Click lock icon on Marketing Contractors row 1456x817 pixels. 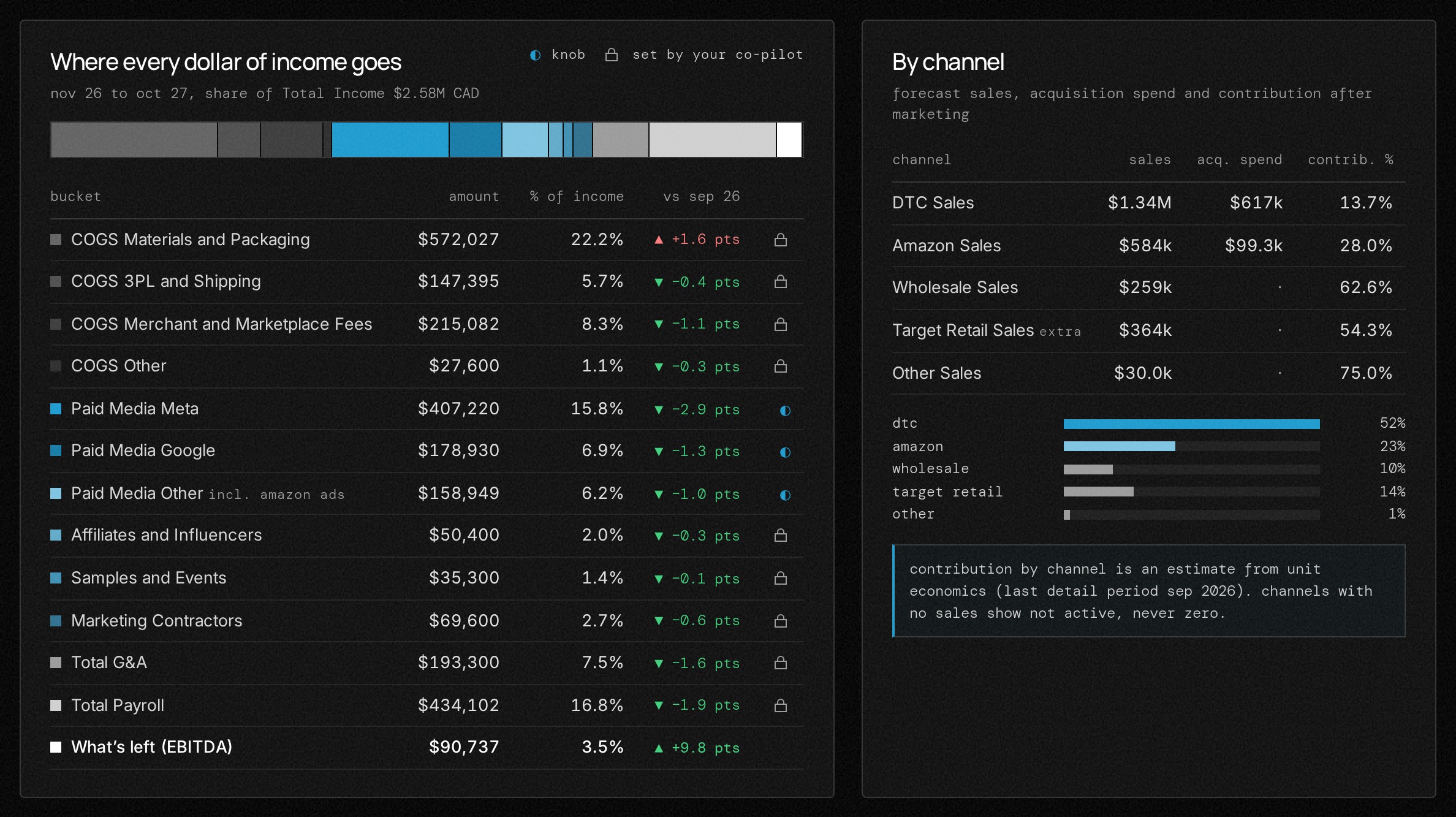[780, 621]
